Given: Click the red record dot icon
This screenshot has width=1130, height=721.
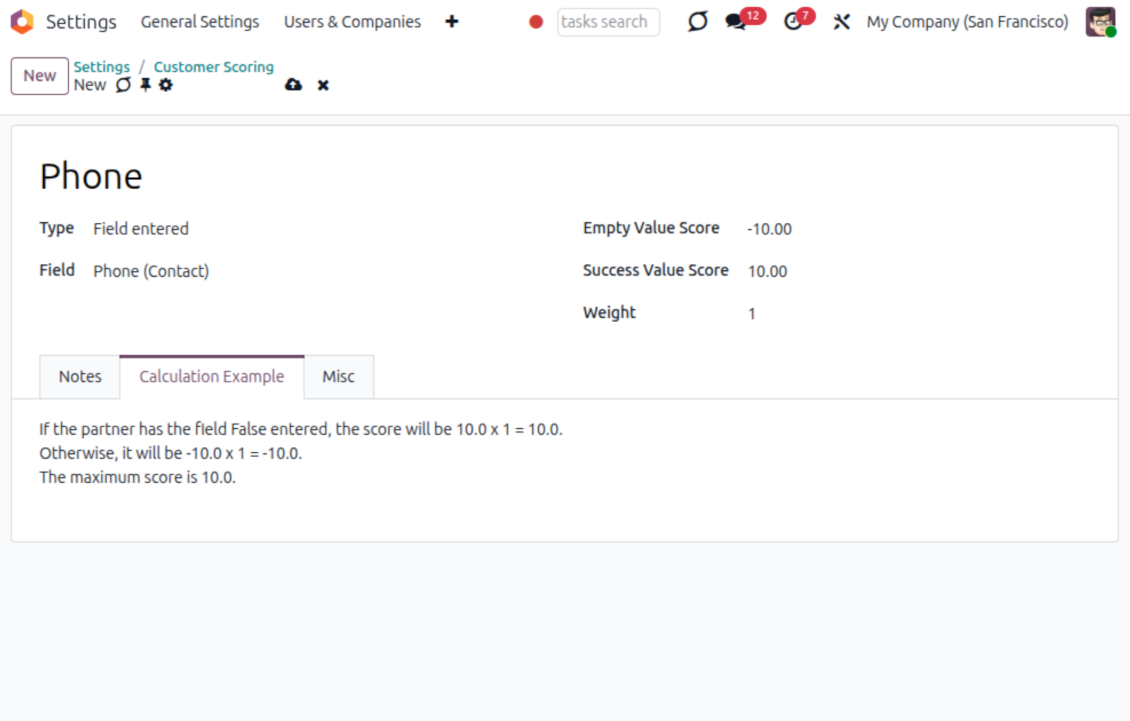Looking at the screenshot, I should pos(536,22).
